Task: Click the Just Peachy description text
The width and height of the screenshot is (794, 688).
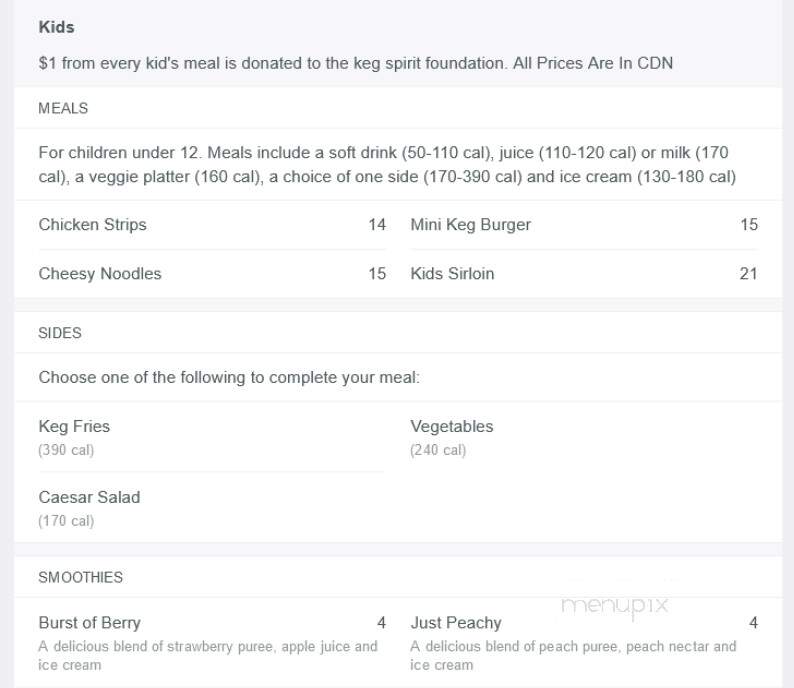Action: click(573, 656)
